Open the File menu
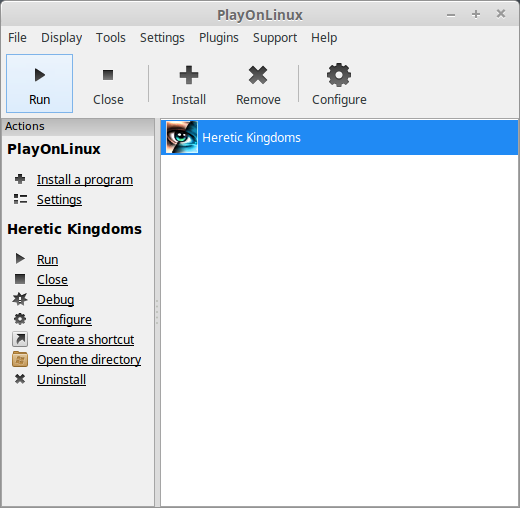The height and width of the screenshot is (508, 520). [17, 38]
